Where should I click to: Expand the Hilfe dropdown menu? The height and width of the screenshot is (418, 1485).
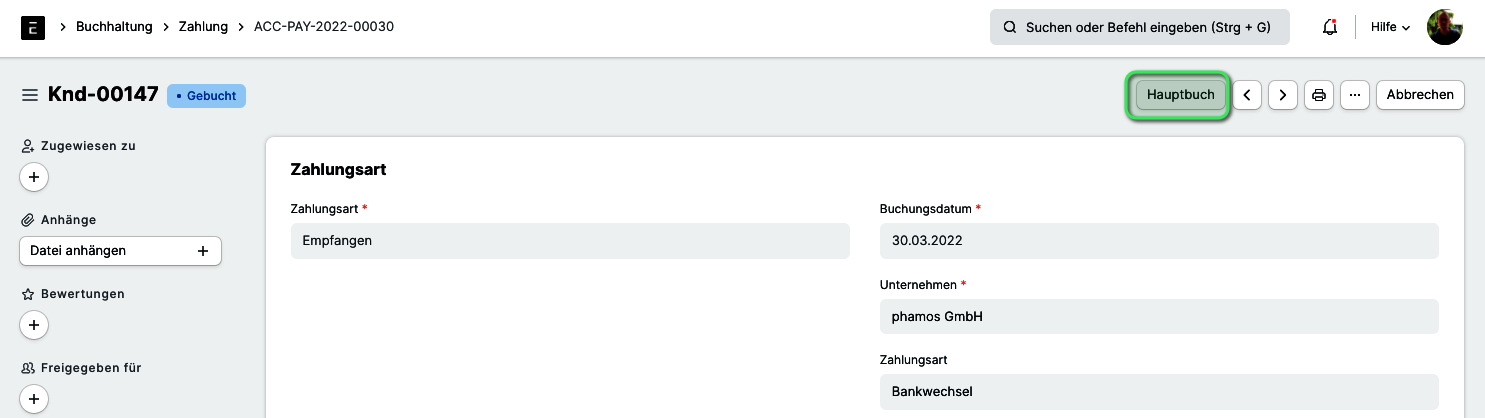click(x=1390, y=27)
